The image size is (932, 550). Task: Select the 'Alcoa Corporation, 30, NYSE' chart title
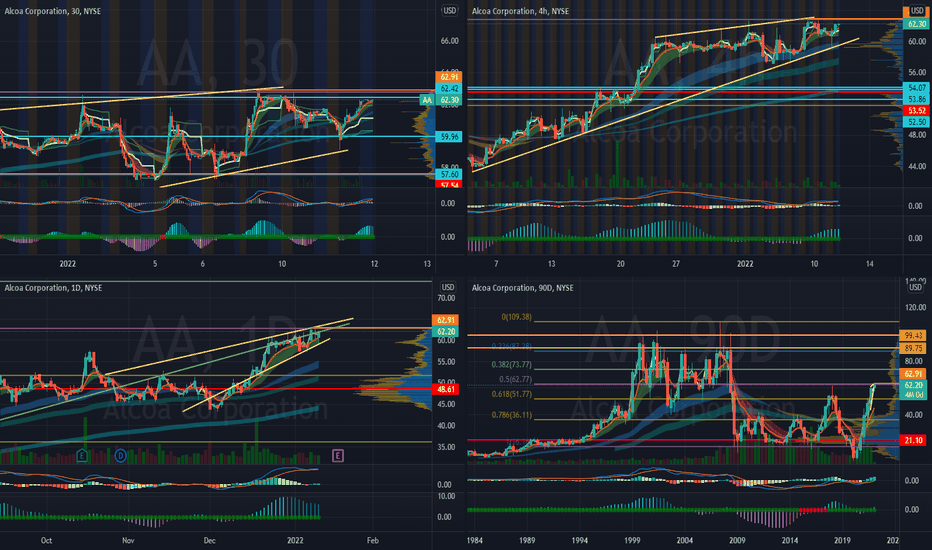(x=52, y=11)
